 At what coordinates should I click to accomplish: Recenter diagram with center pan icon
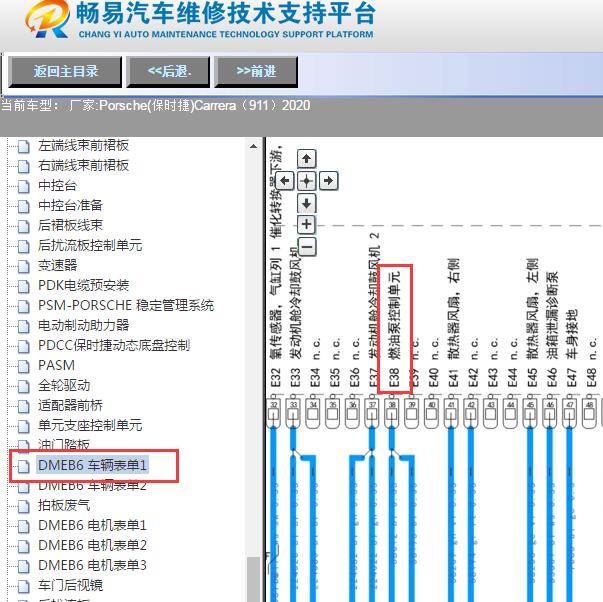point(306,180)
